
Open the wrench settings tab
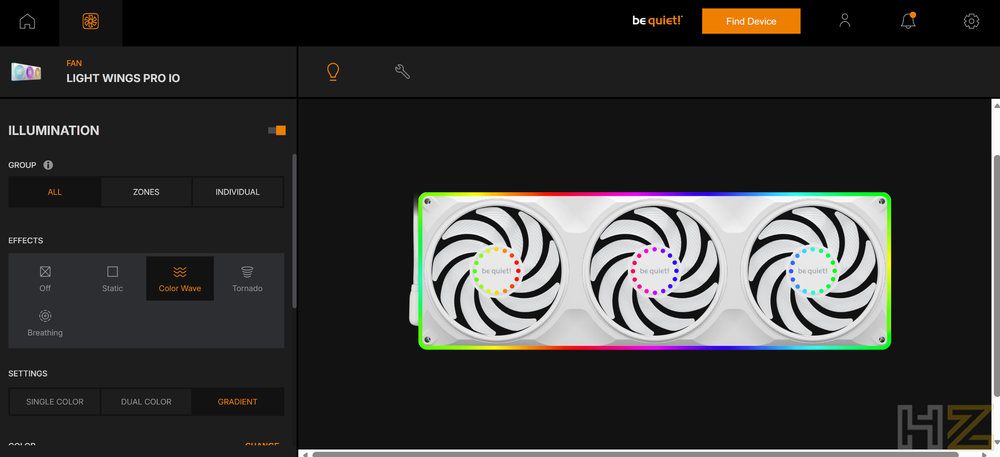click(x=402, y=71)
